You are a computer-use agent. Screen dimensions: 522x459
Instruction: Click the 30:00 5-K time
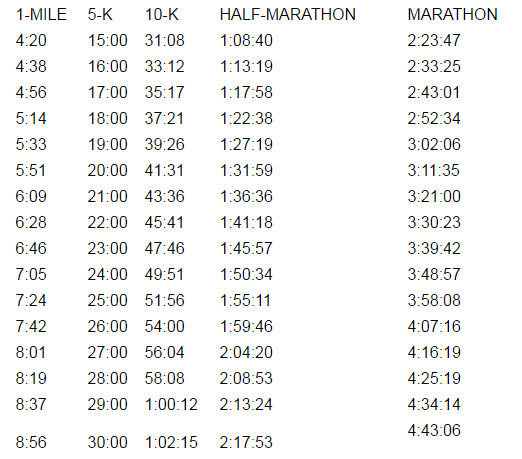click(107, 443)
